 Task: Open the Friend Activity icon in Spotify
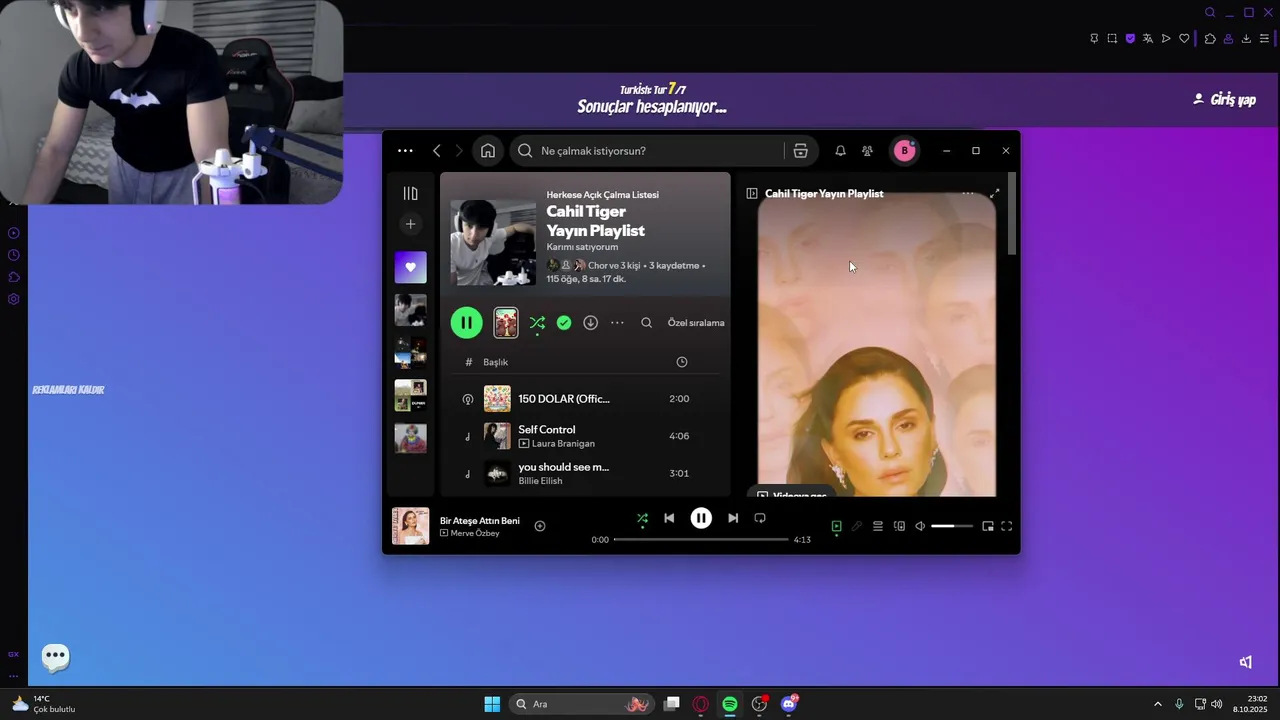tap(867, 151)
